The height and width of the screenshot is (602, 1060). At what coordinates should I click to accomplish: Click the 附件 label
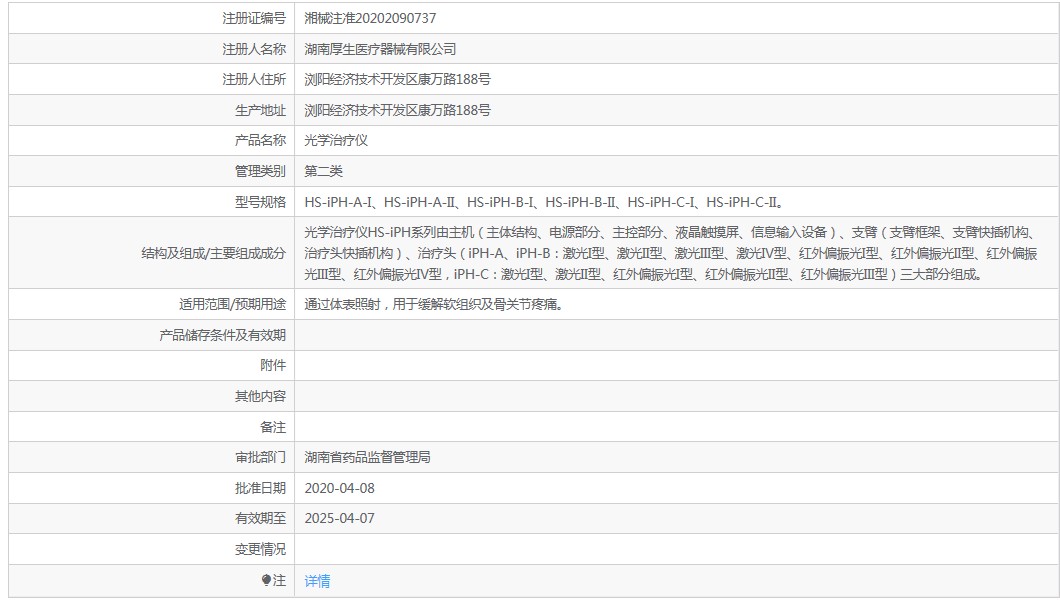coord(273,366)
